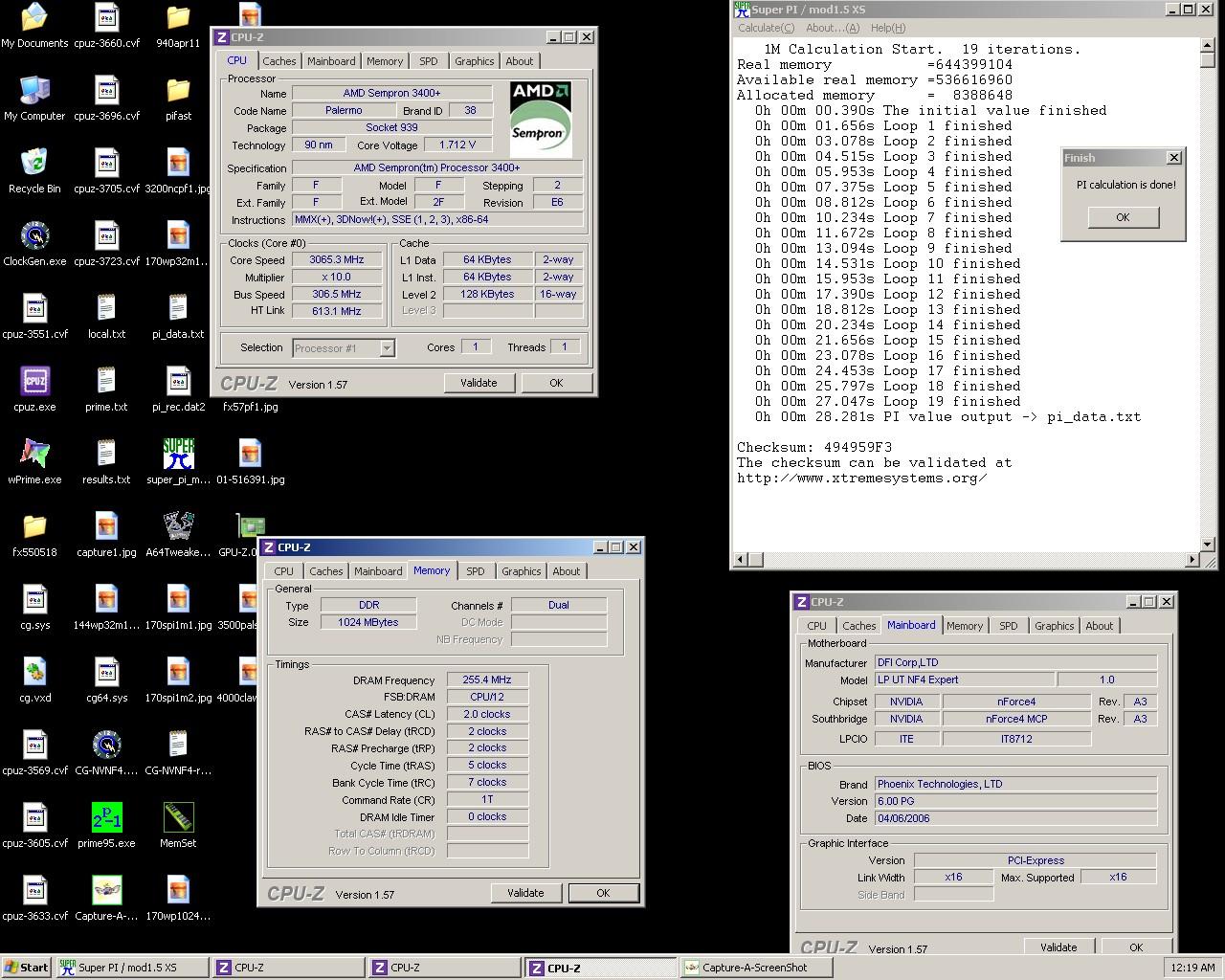
Task: Click OK in the CPU tab window
Action: pos(556,383)
